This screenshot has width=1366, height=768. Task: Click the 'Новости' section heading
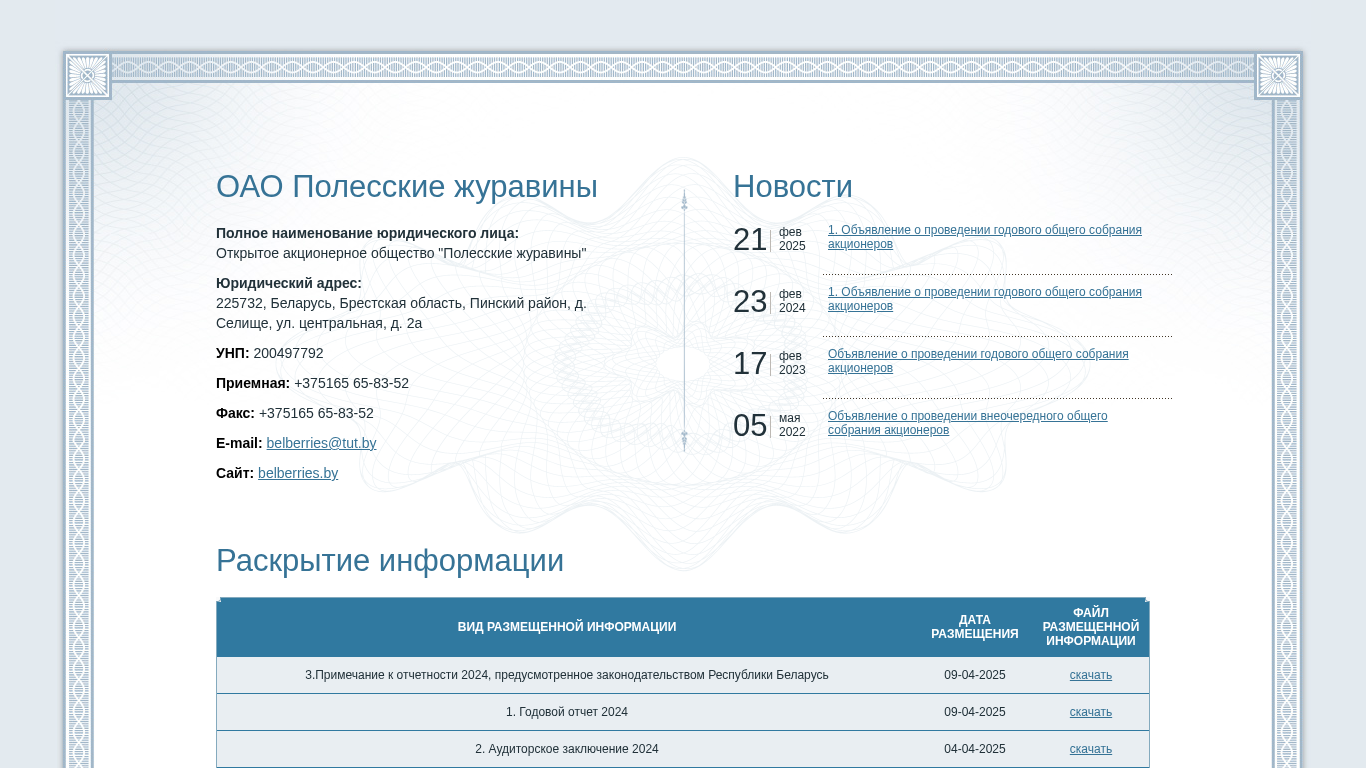(x=792, y=187)
